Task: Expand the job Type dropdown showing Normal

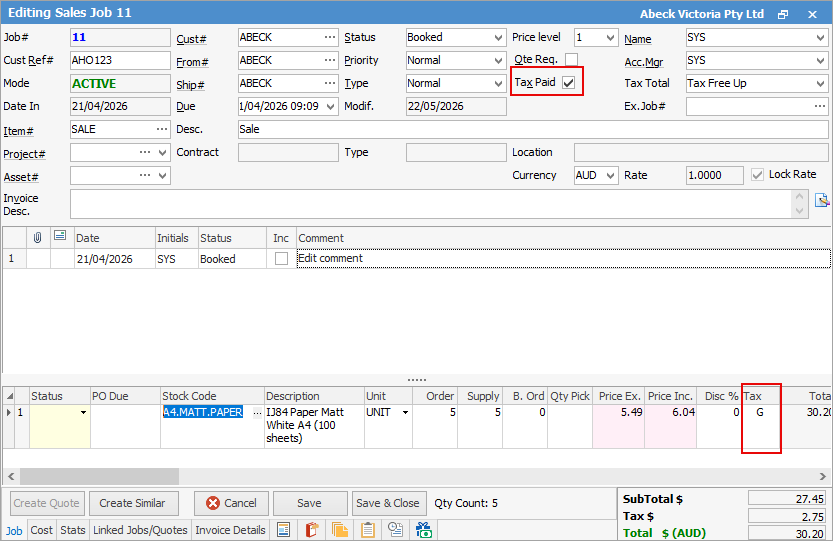Action: (x=498, y=83)
